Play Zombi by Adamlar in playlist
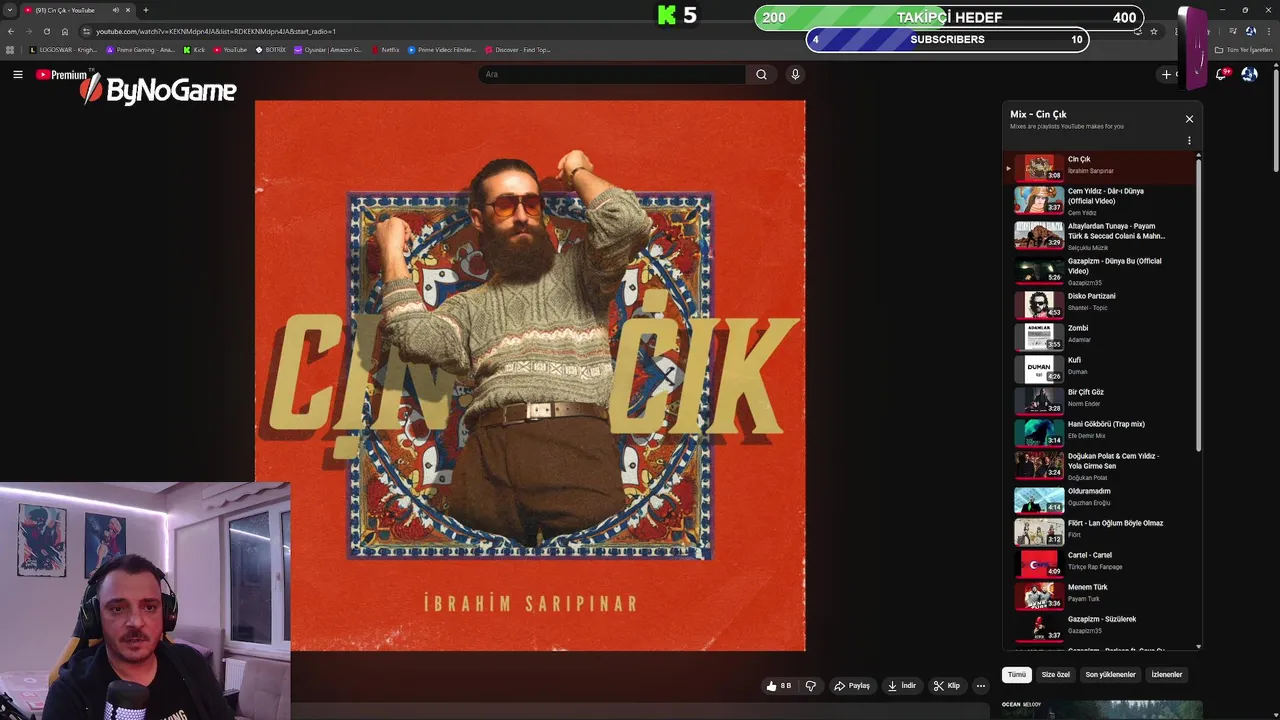This screenshot has width=1280, height=720. 1099,335
